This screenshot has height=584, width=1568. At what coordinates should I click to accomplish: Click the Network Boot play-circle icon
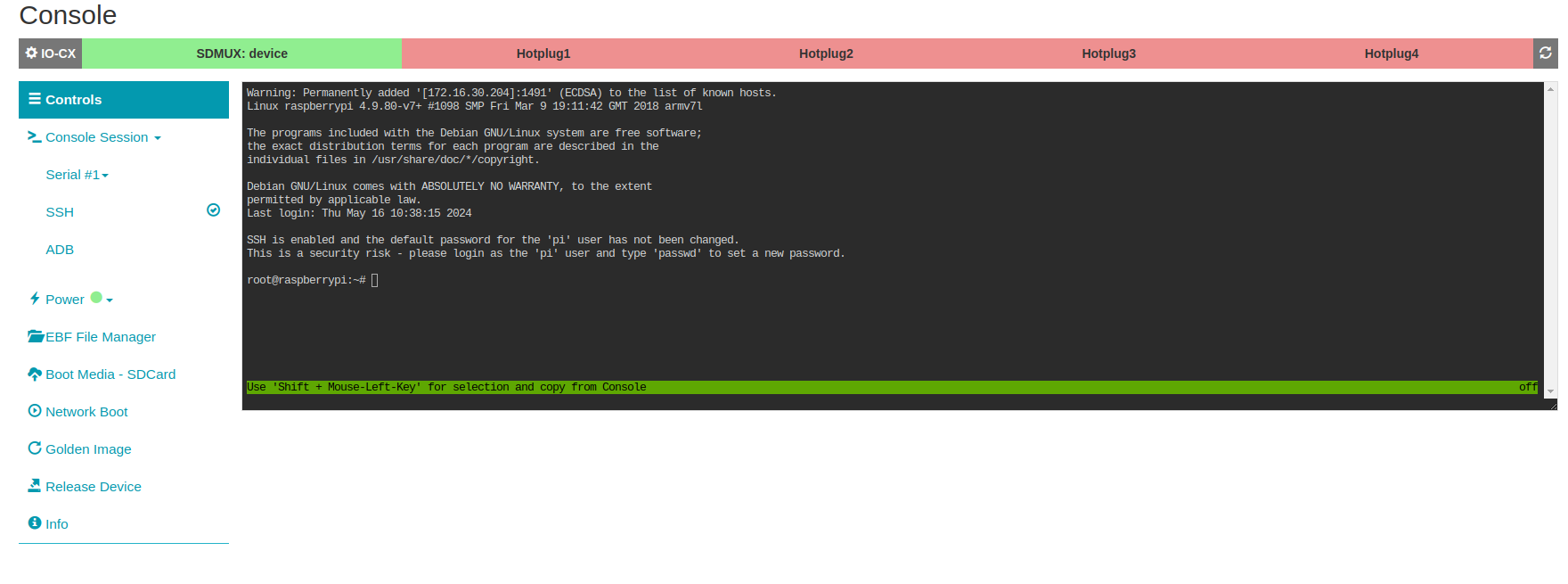coord(35,411)
